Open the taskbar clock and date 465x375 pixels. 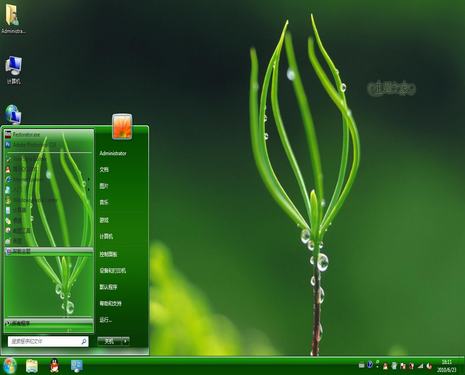click(x=446, y=366)
